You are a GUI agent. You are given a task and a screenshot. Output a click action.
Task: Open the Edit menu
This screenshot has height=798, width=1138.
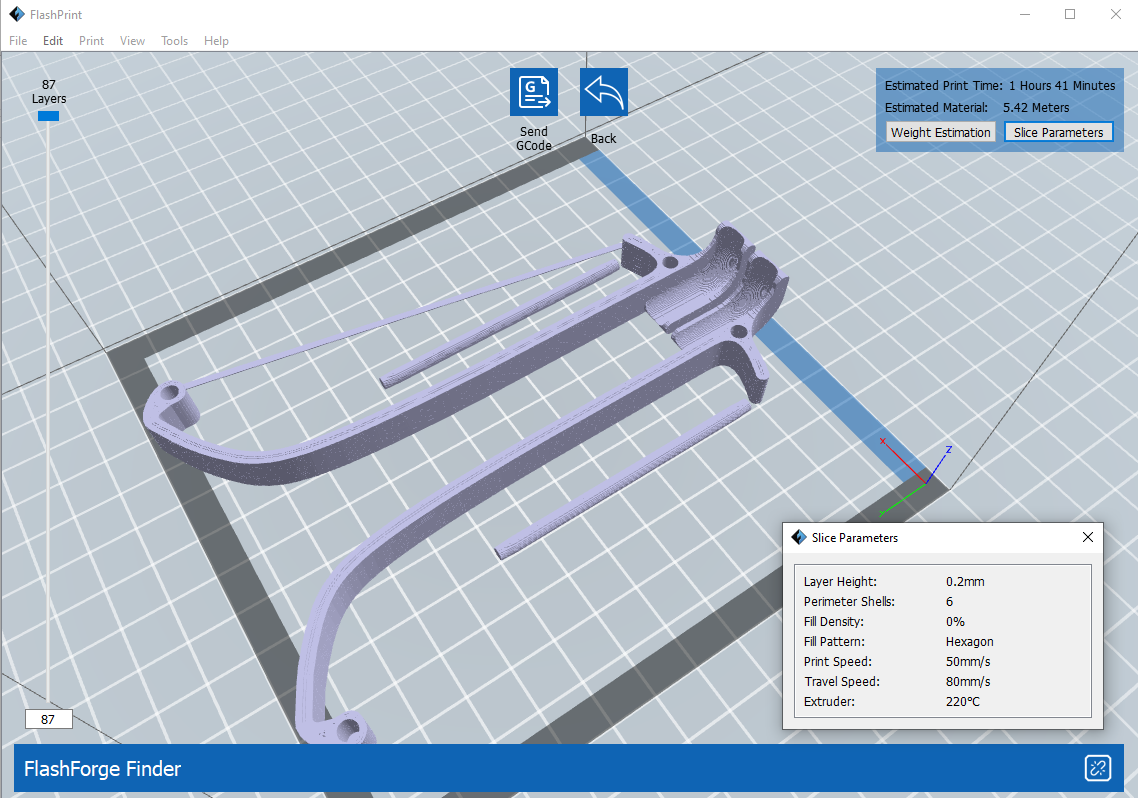coord(53,41)
